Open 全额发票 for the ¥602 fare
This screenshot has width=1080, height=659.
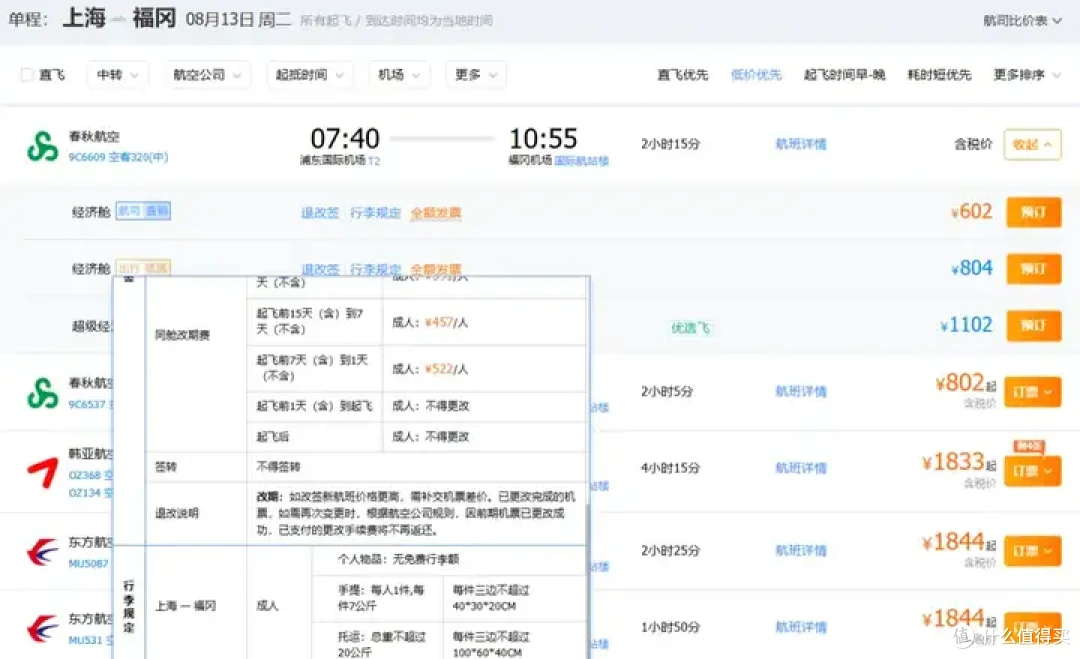coord(436,213)
